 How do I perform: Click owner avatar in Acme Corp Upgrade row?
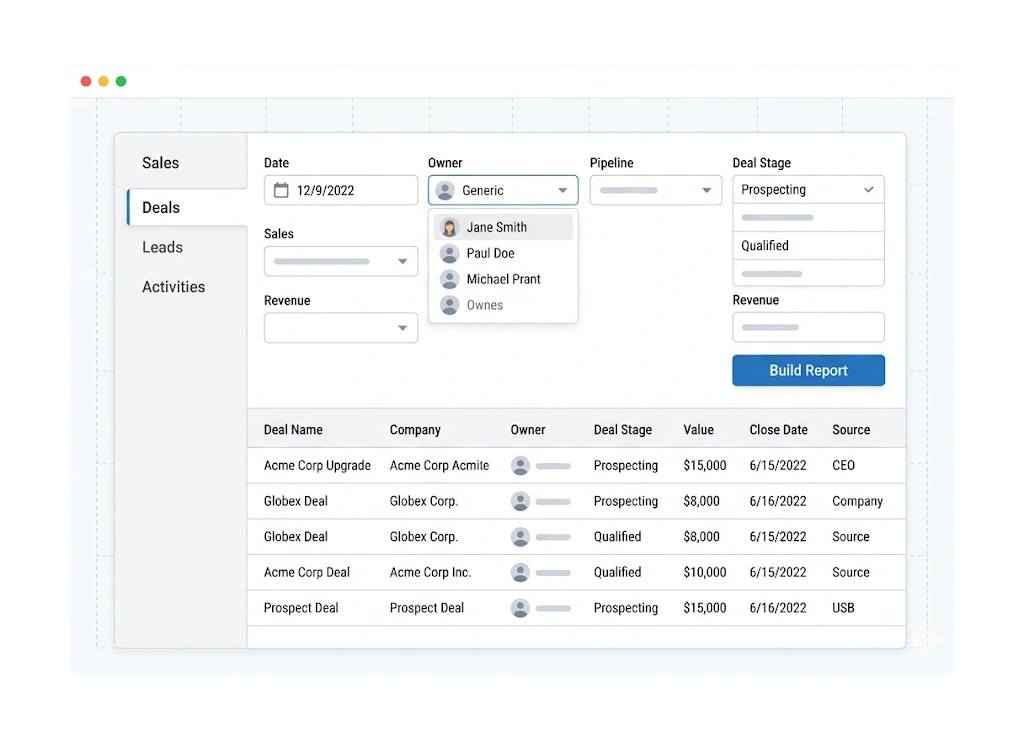(x=520, y=465)
